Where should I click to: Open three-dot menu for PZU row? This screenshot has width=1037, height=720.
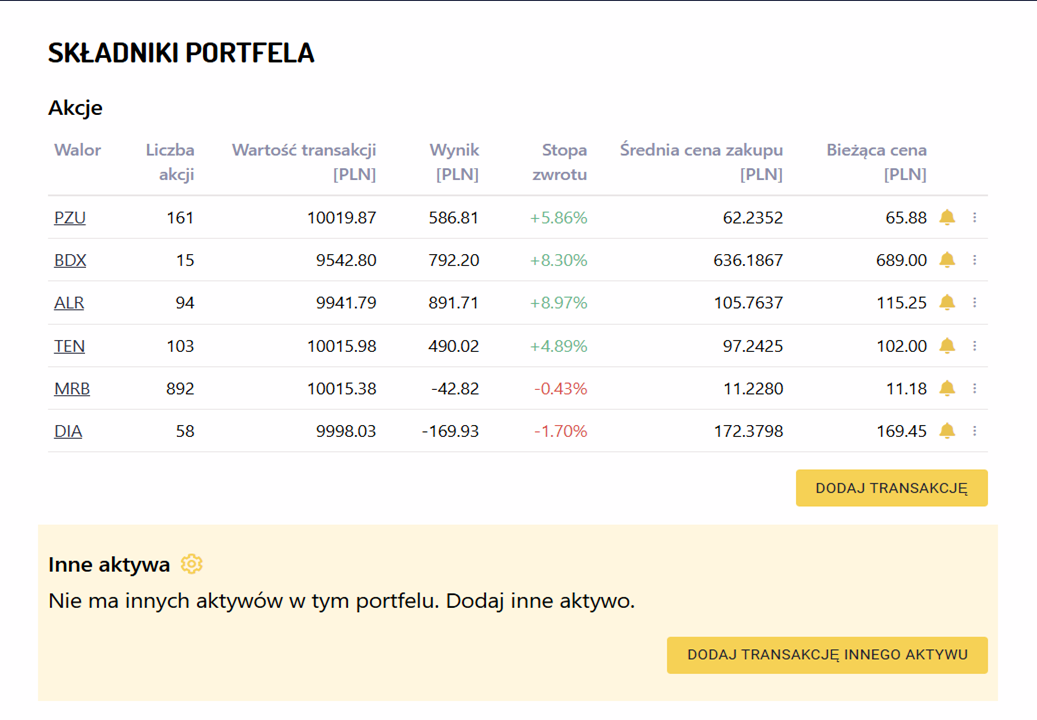point(975,217)
